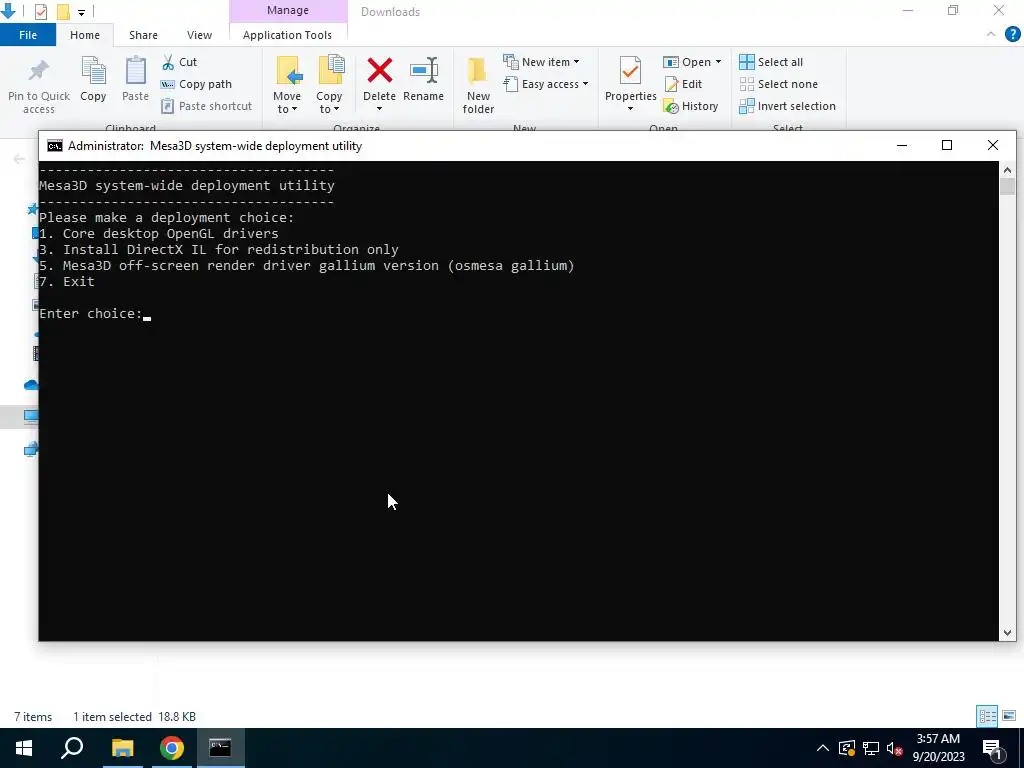Open Properties of the selected item
This screenshot has height=768, width=1024.
point(630,84)
